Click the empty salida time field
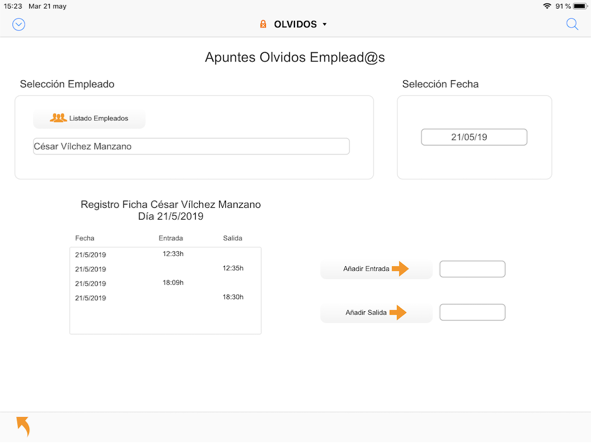This screenshot has height=443, width=591. [x=472, y=313]
